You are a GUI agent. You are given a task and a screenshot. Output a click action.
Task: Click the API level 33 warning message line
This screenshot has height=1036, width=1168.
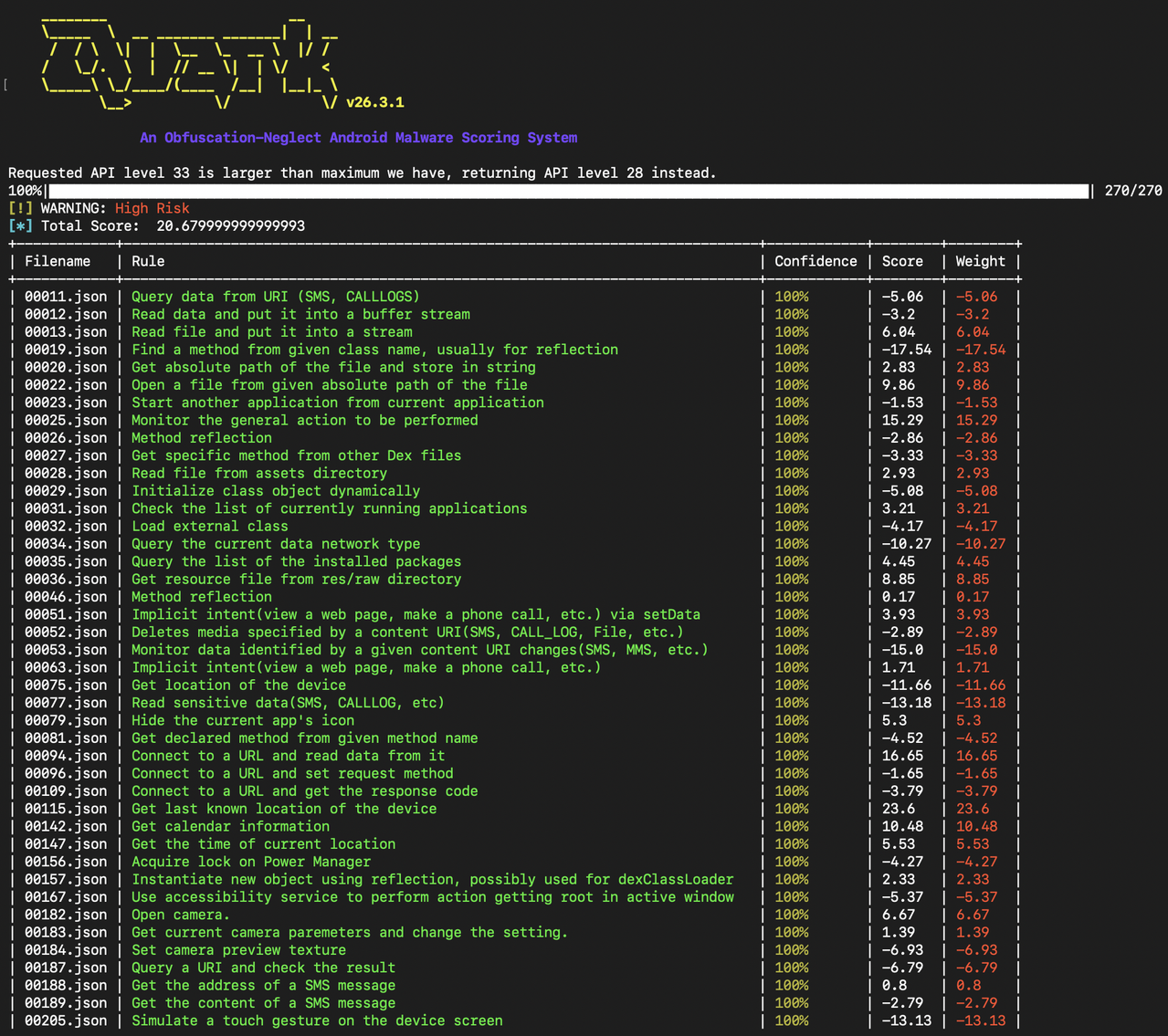(363, 173)
